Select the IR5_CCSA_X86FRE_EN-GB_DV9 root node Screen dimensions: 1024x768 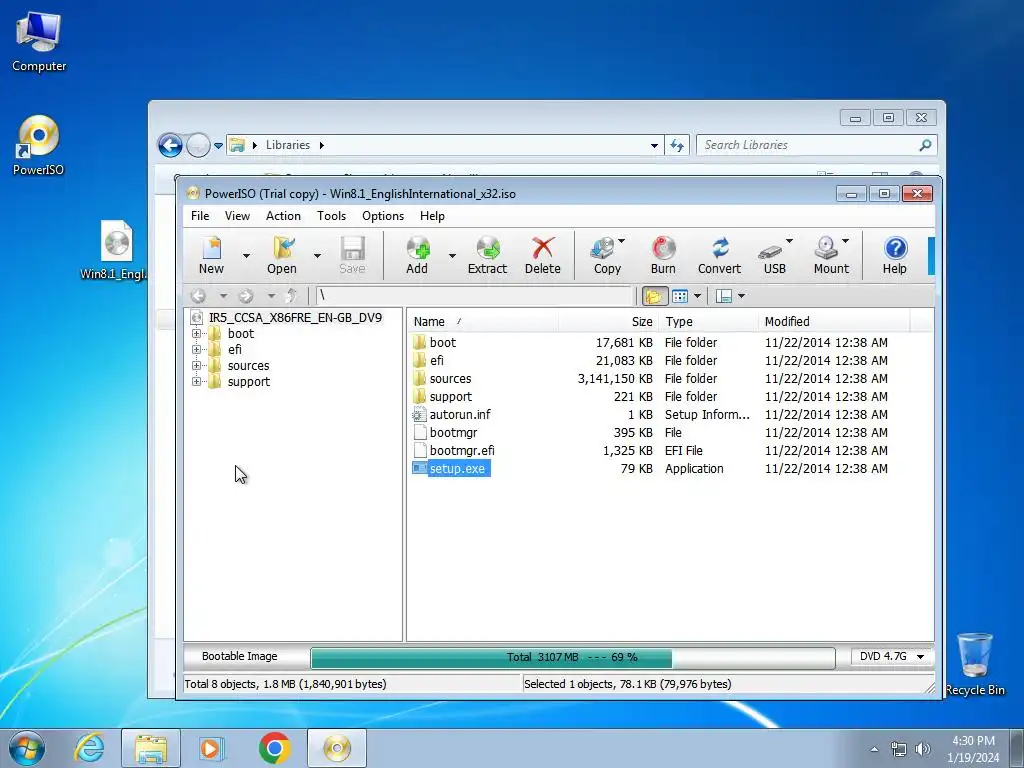point(295,318)
